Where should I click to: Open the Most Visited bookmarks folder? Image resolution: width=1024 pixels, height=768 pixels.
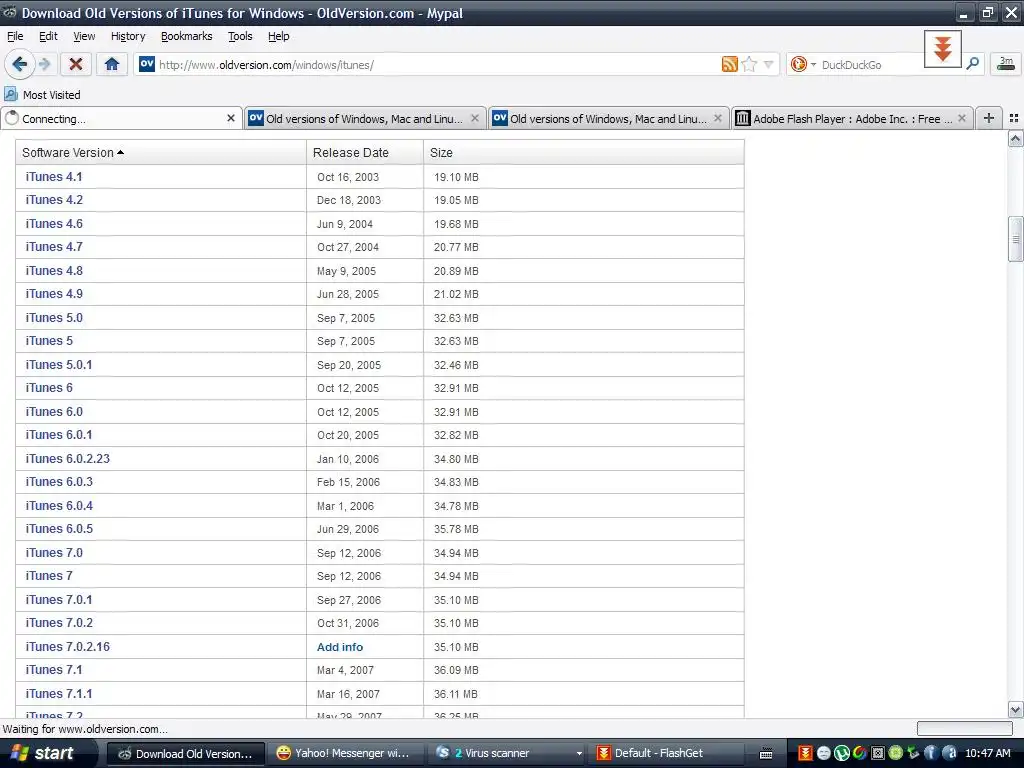coord(42,95)
